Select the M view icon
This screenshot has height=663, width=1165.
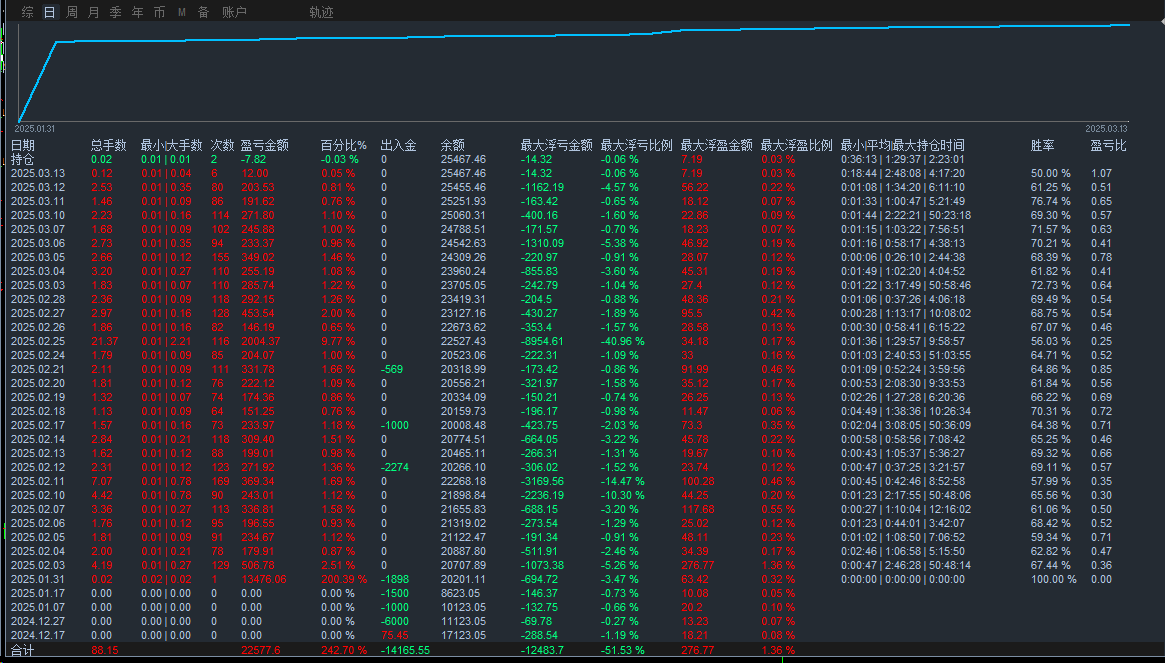point(180,12)
